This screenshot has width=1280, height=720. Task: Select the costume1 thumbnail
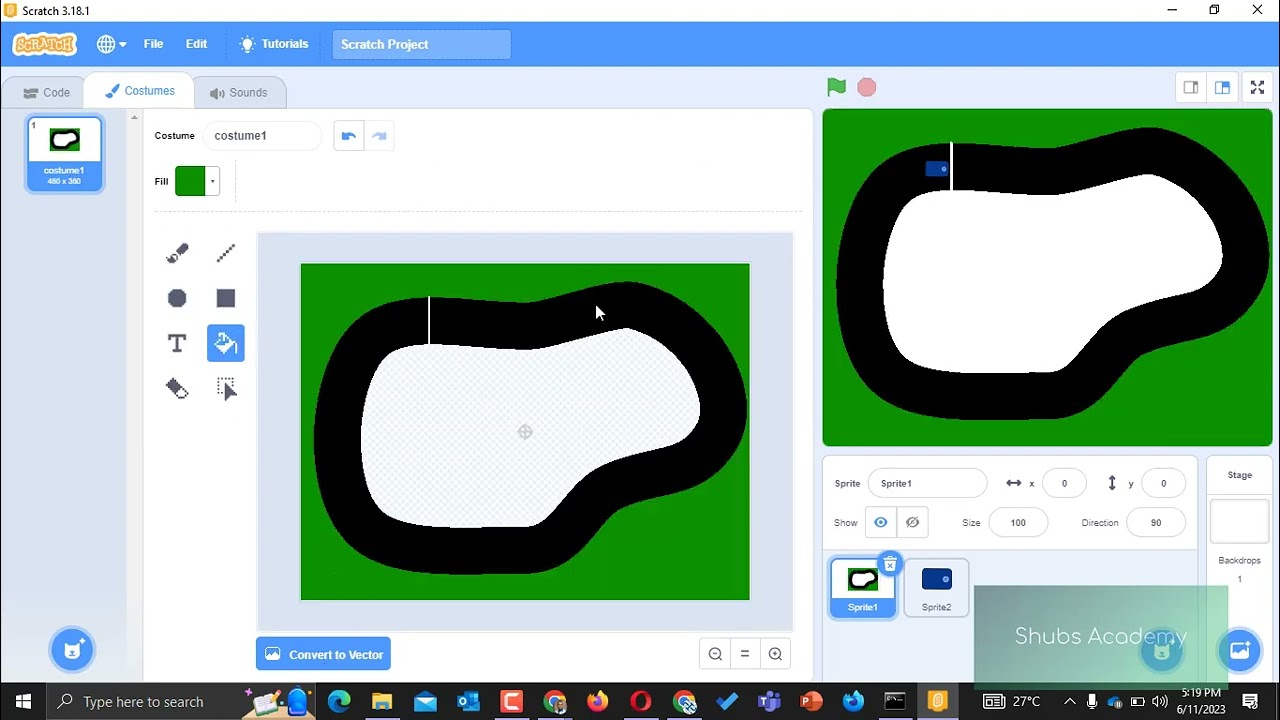pos(64,153)
